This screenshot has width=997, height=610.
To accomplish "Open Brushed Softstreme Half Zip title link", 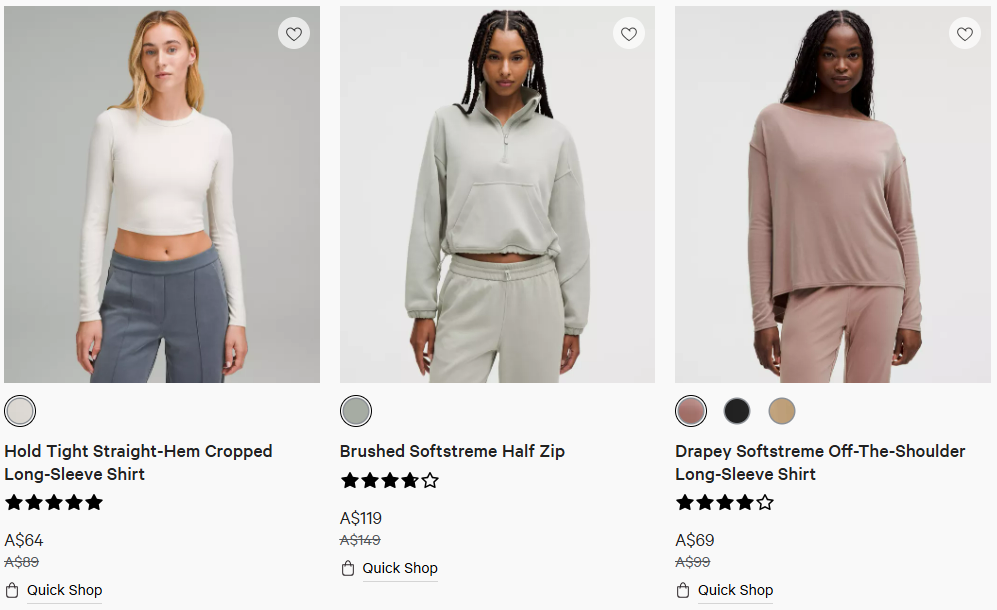I will [452, 451].
